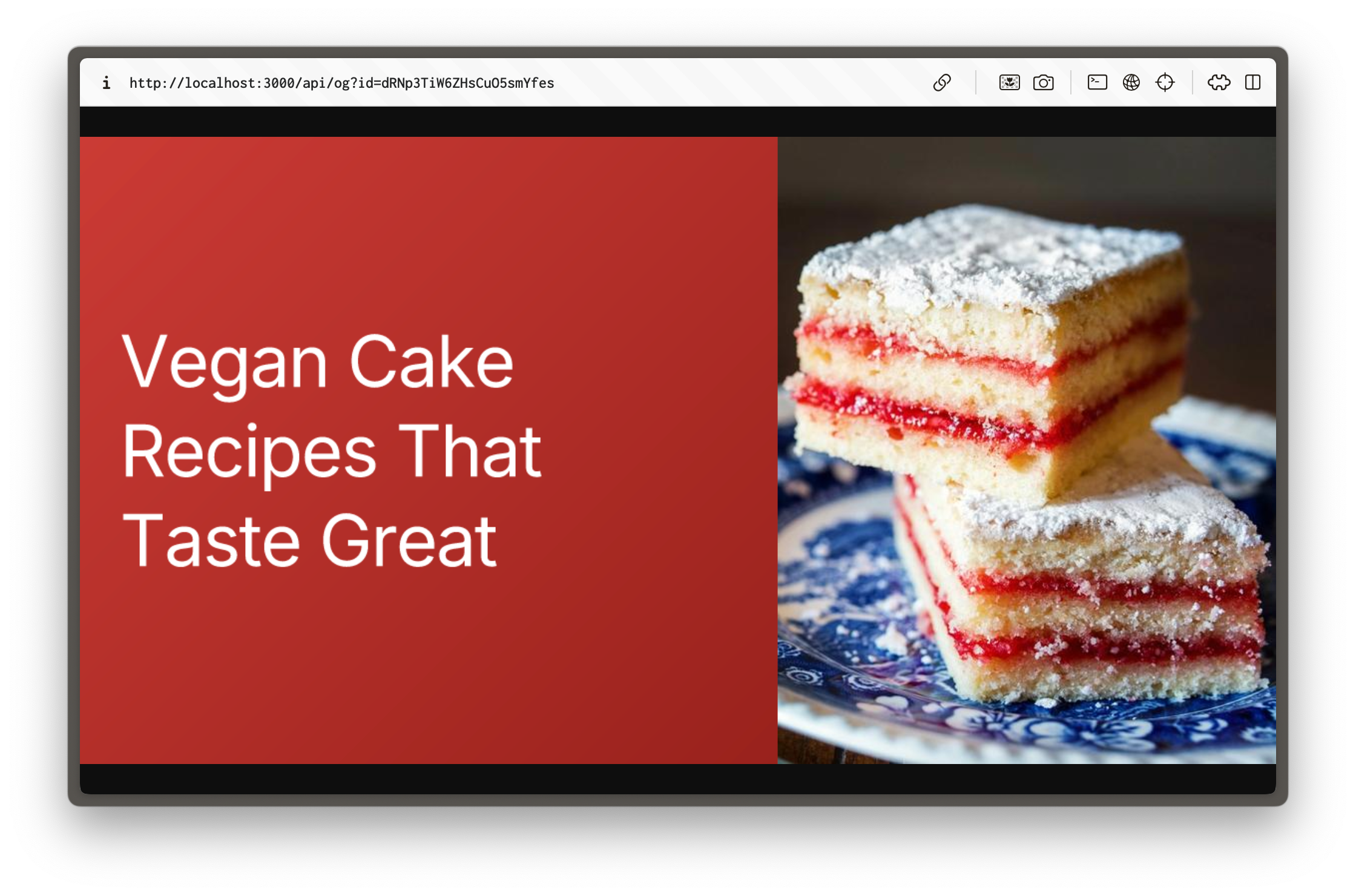Click the localhost og URL in the address bar
Image resolution: width=1356 pixels, height=896 pixels.
(341, 83)
